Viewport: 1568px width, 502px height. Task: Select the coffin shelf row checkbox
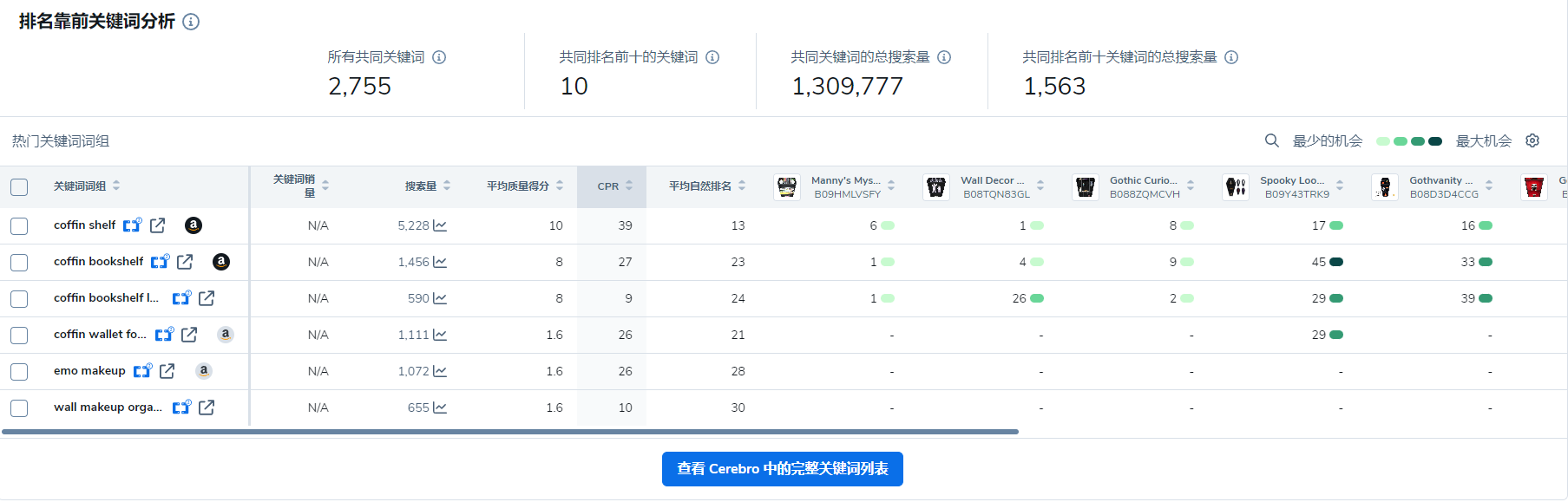click(x=19, y=225)
